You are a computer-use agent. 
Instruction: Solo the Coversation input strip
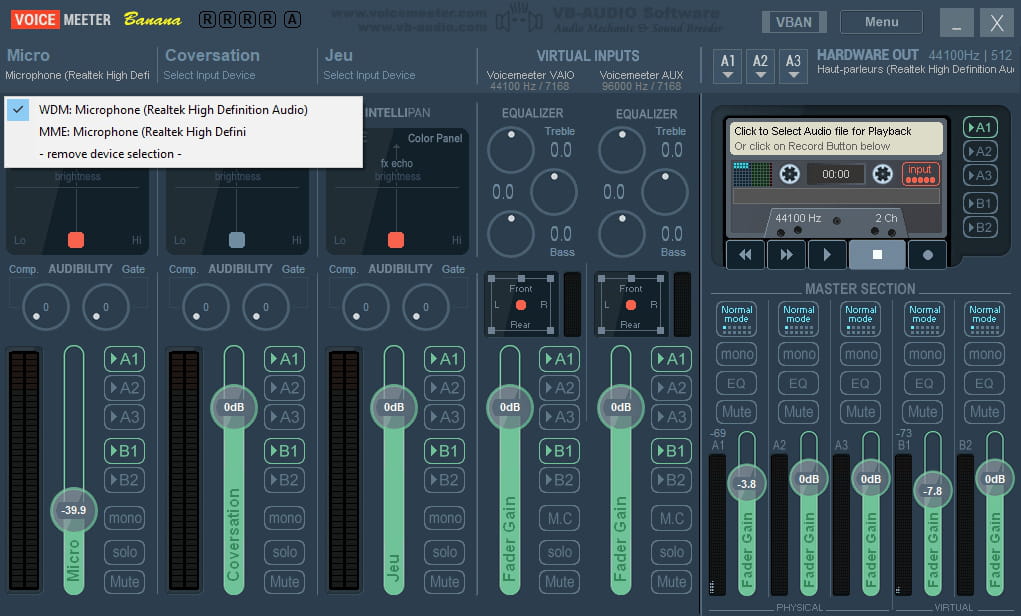point(285,552)
